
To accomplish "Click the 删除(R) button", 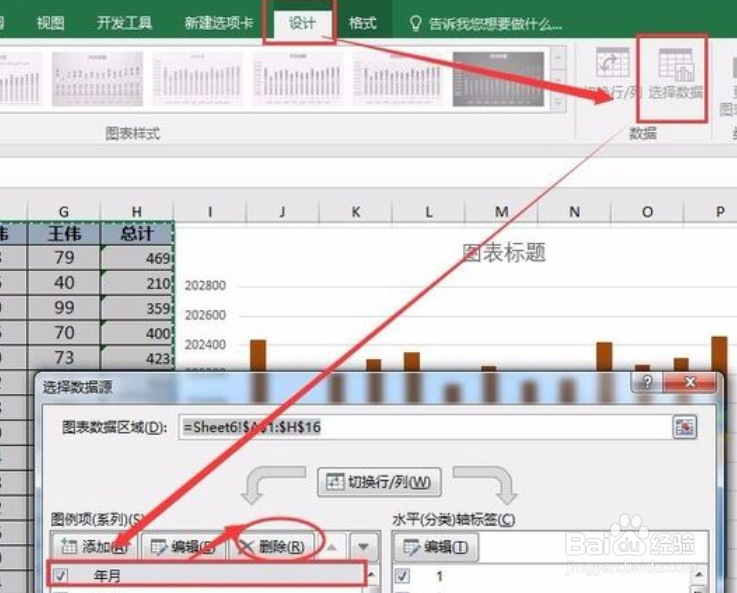I will pyautogui.click(x=273, y=546).
